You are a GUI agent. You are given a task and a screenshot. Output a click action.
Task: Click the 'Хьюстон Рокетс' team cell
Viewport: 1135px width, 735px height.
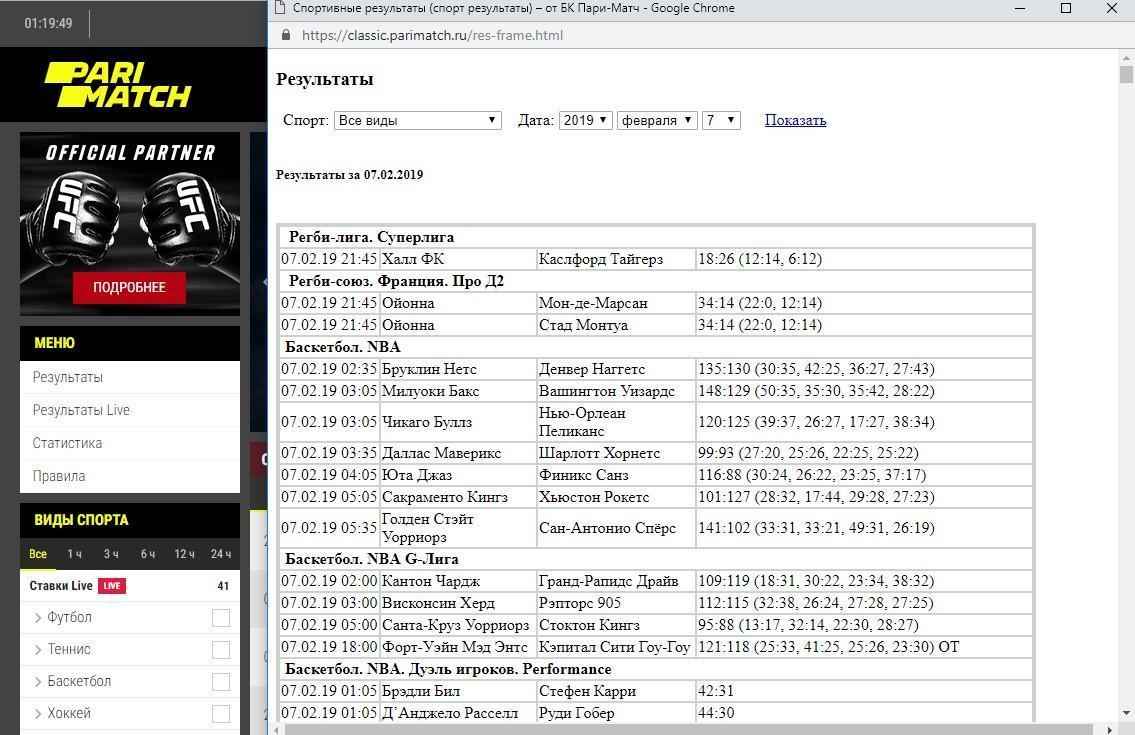pyautogui.click(x=615, y=497)
